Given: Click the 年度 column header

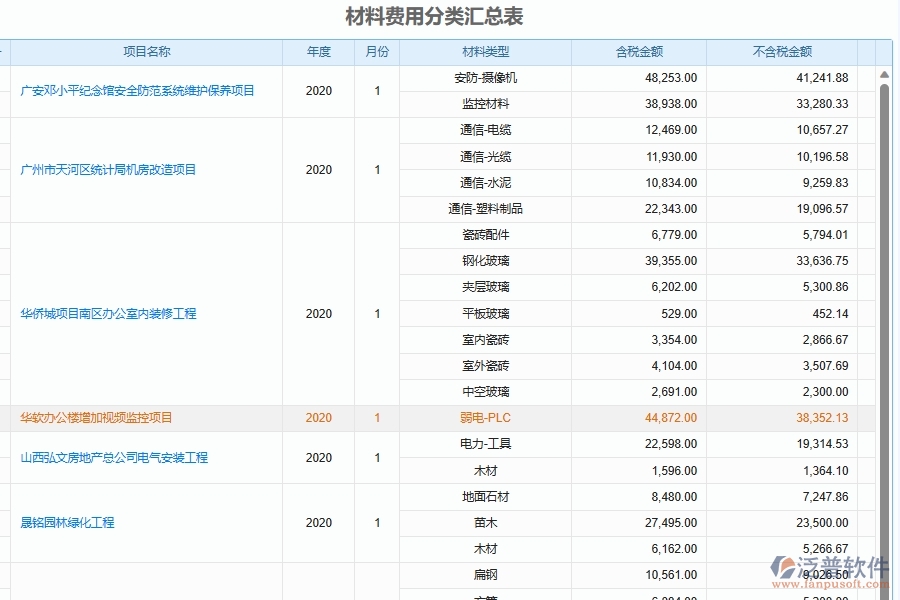Looking at the screenshot, I should (318, 52).
